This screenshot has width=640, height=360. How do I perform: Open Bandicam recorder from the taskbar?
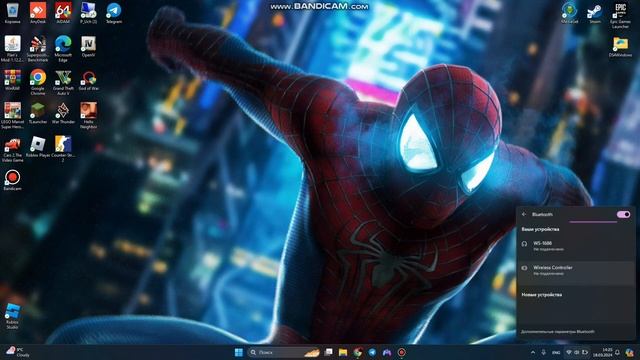tap(402, 352)
